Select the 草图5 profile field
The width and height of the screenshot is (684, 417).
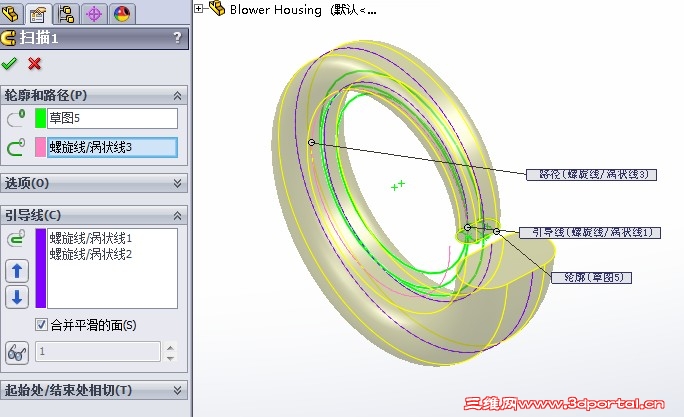click(112, 118)
